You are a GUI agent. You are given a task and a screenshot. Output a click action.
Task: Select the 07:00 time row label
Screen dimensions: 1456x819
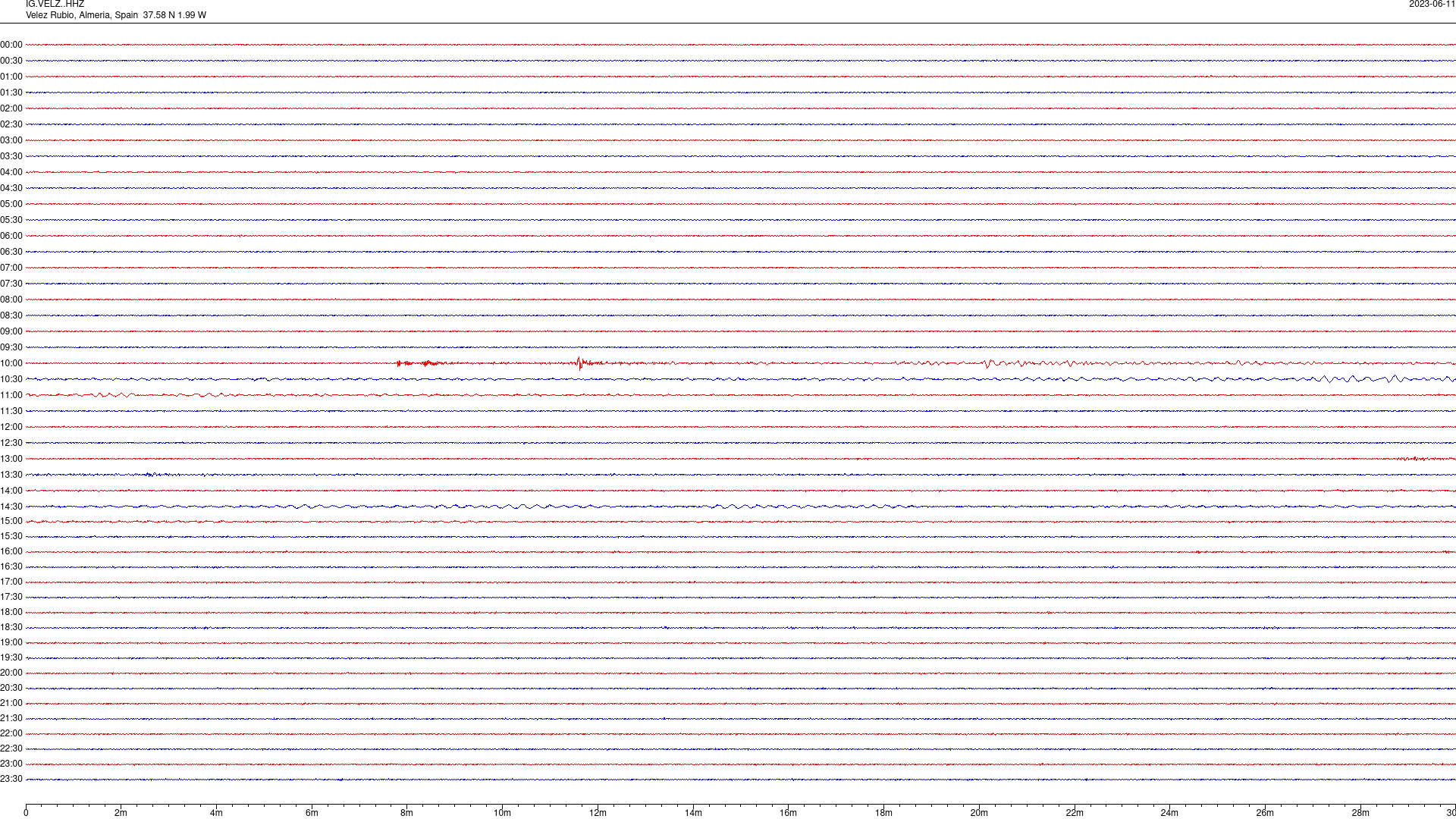point(11,268)
